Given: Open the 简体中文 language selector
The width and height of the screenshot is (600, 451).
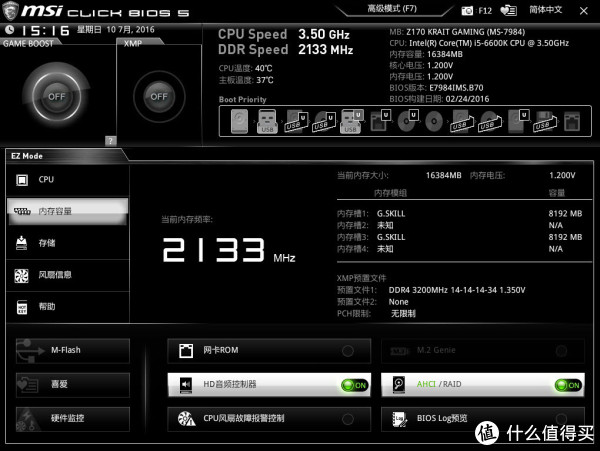Looking at the screenshot, I should click(542, 10).
